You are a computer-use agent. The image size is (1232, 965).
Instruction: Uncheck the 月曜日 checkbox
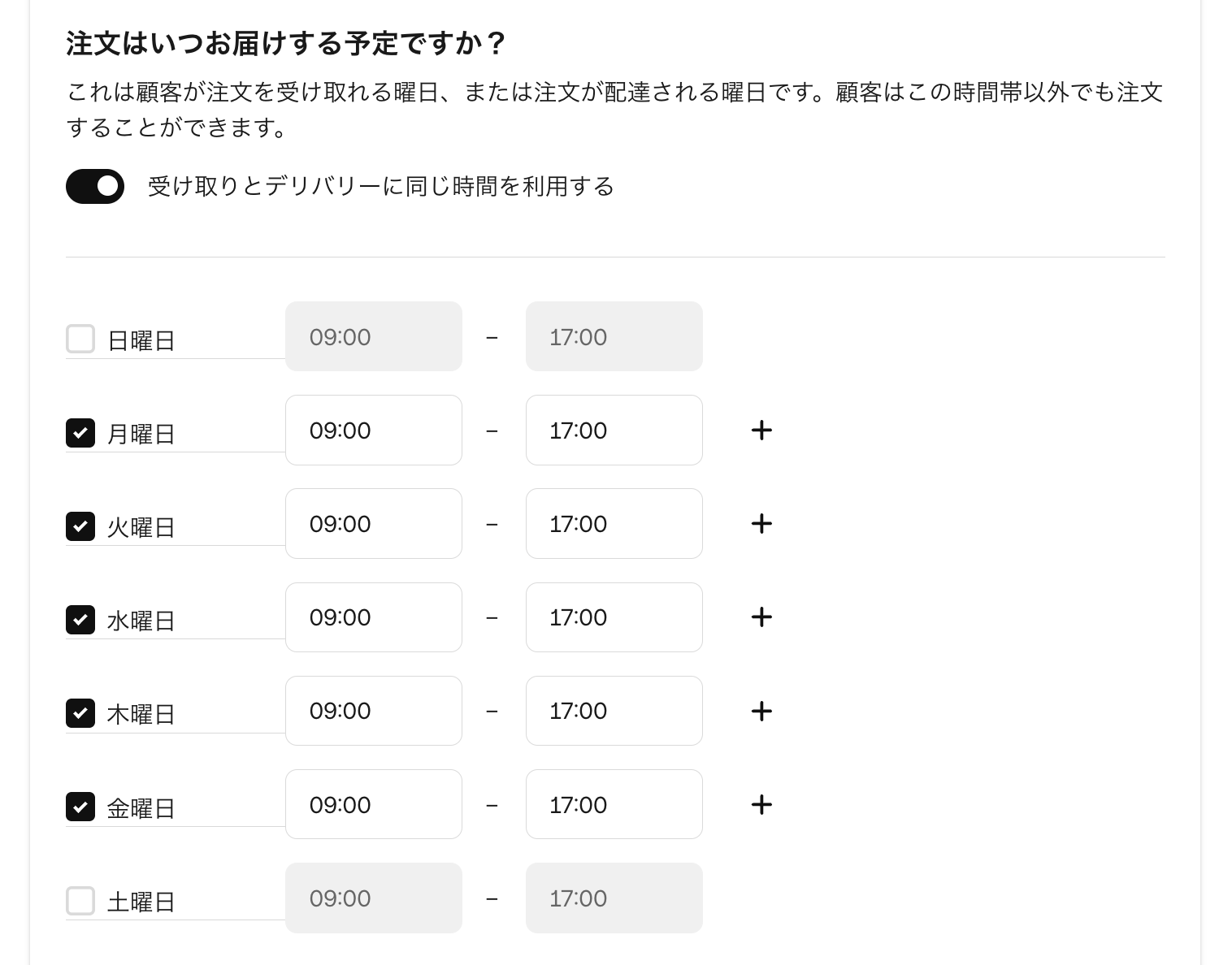coord(80,432)
